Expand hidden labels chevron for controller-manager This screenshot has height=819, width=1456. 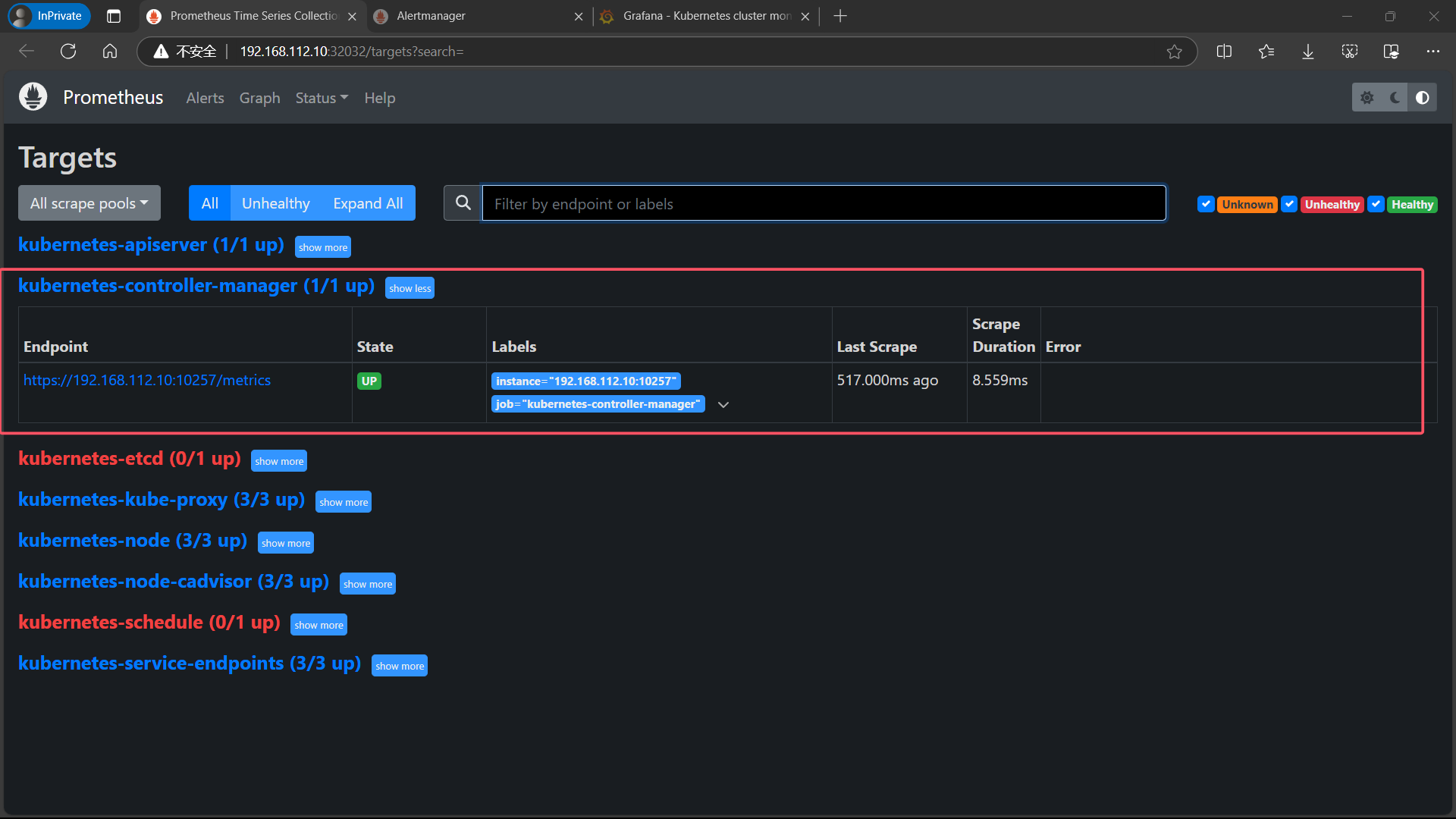click(x=723, y=405)
